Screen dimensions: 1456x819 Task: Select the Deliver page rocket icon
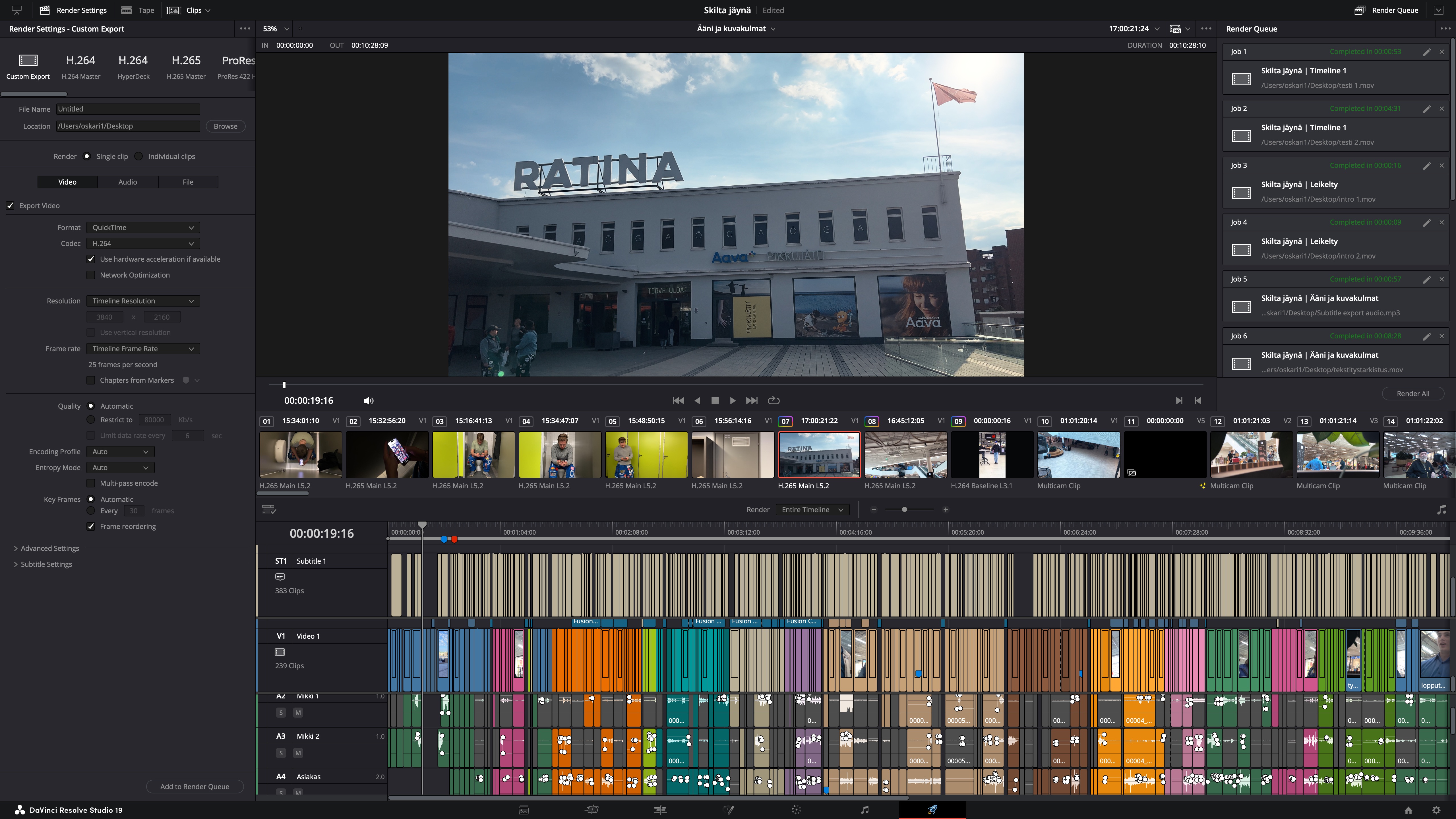click(x=933, y=810)
